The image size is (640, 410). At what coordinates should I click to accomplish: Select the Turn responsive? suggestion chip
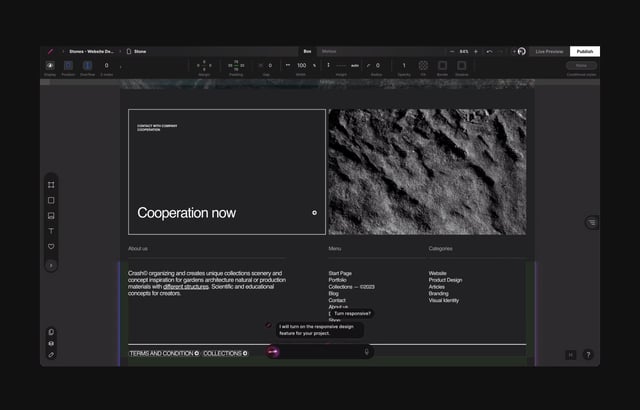[352, 313]
